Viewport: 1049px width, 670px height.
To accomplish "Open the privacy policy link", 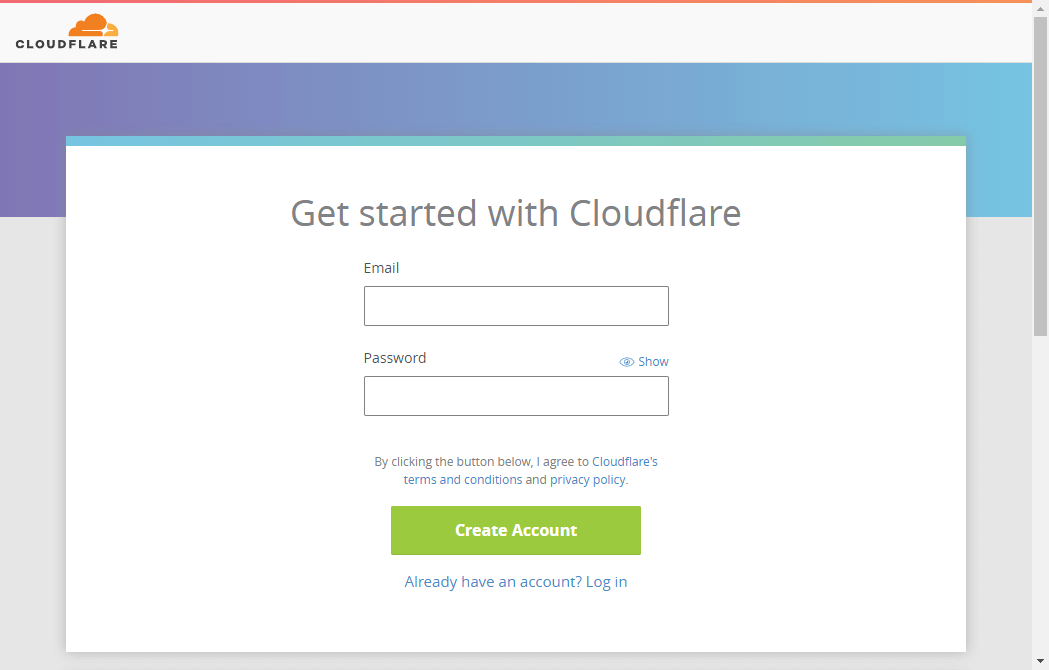I will [x=587, y=480].
